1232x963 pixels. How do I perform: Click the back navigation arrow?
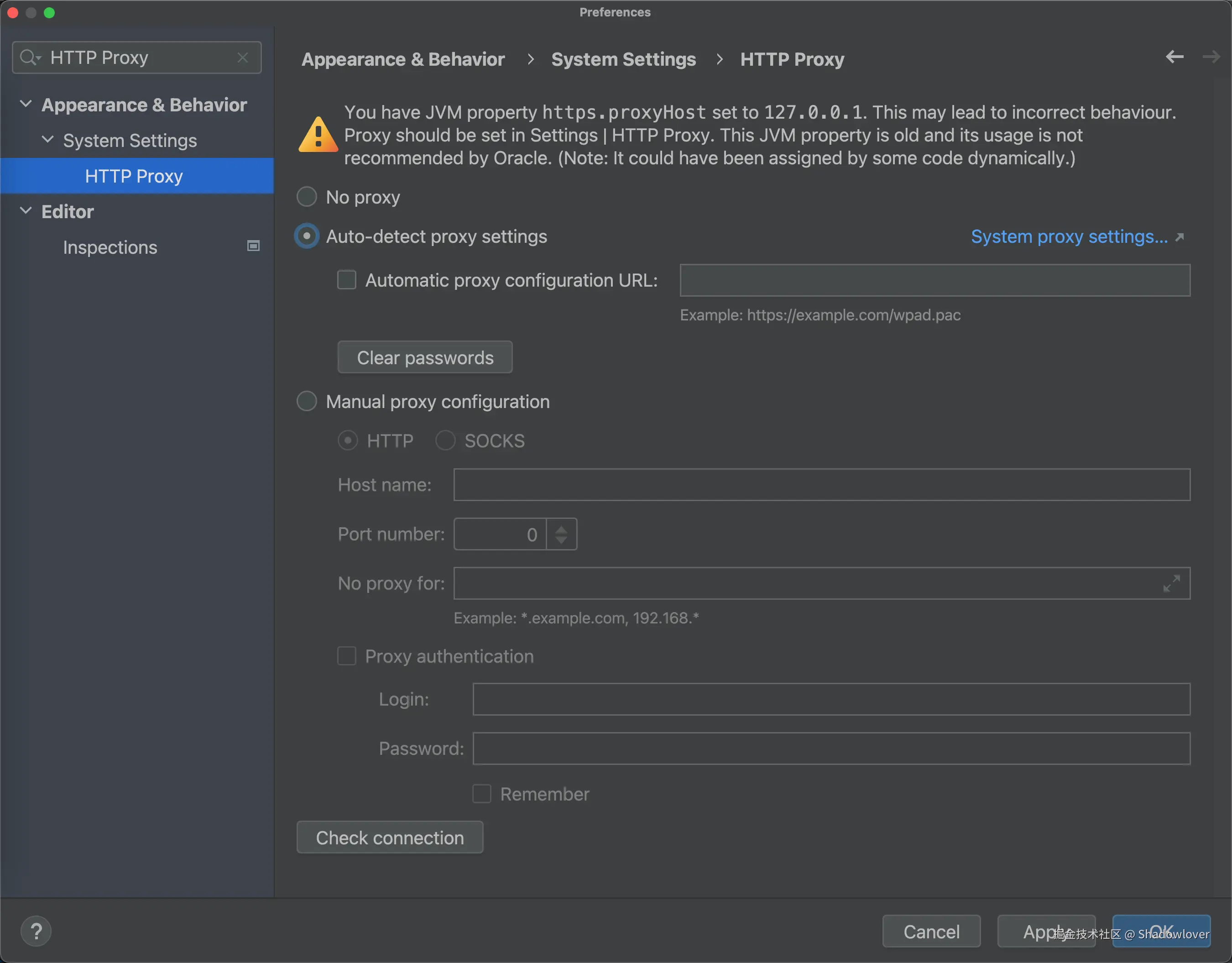pos(1175,57)
